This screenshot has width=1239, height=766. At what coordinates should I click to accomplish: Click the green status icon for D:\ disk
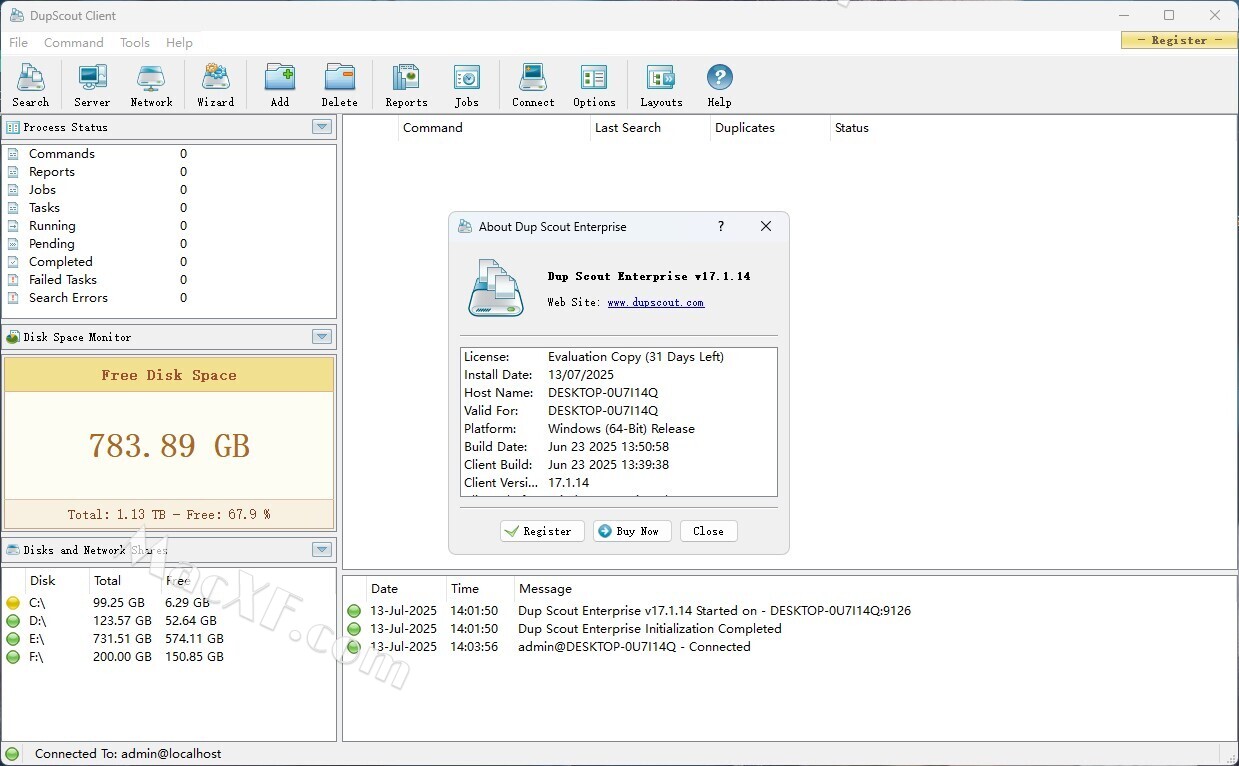(13, 621)
